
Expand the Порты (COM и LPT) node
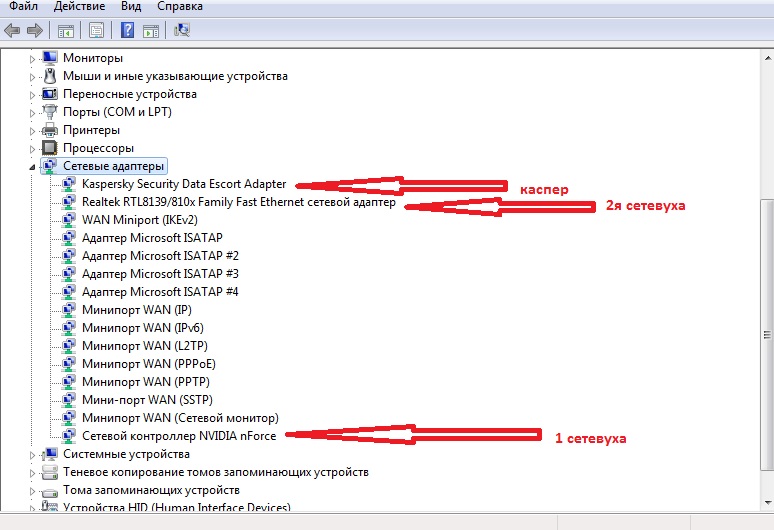32,113
